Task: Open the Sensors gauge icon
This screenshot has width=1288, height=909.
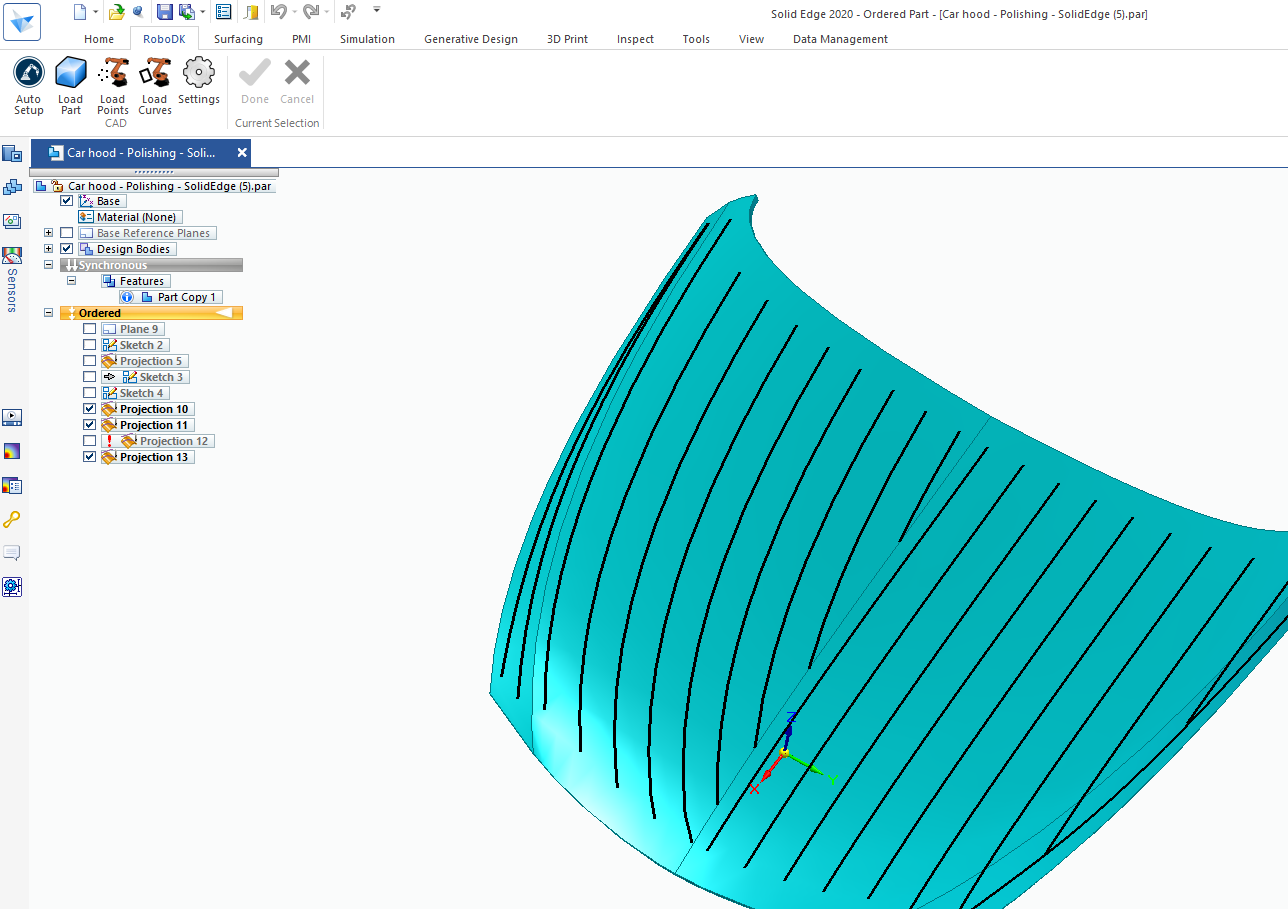Action: [12, 255]
